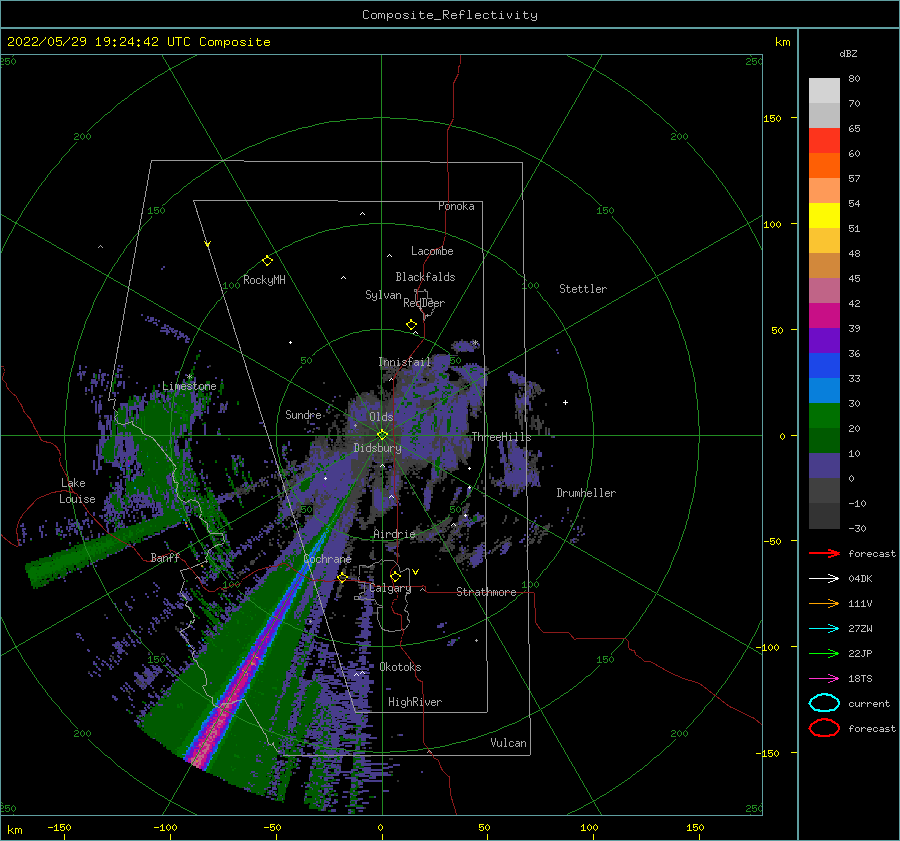Click the Lacombe town label
The width and height of the screenshot is (900, 841).
coord(432,251)
